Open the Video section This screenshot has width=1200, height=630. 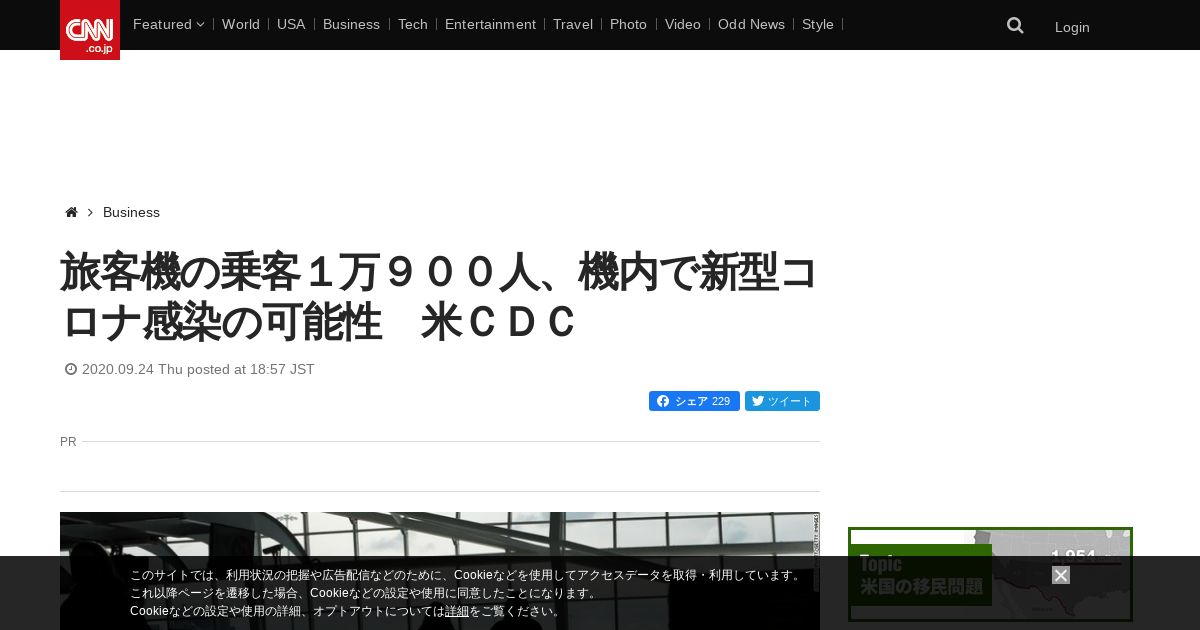click(x=682, y=24)
